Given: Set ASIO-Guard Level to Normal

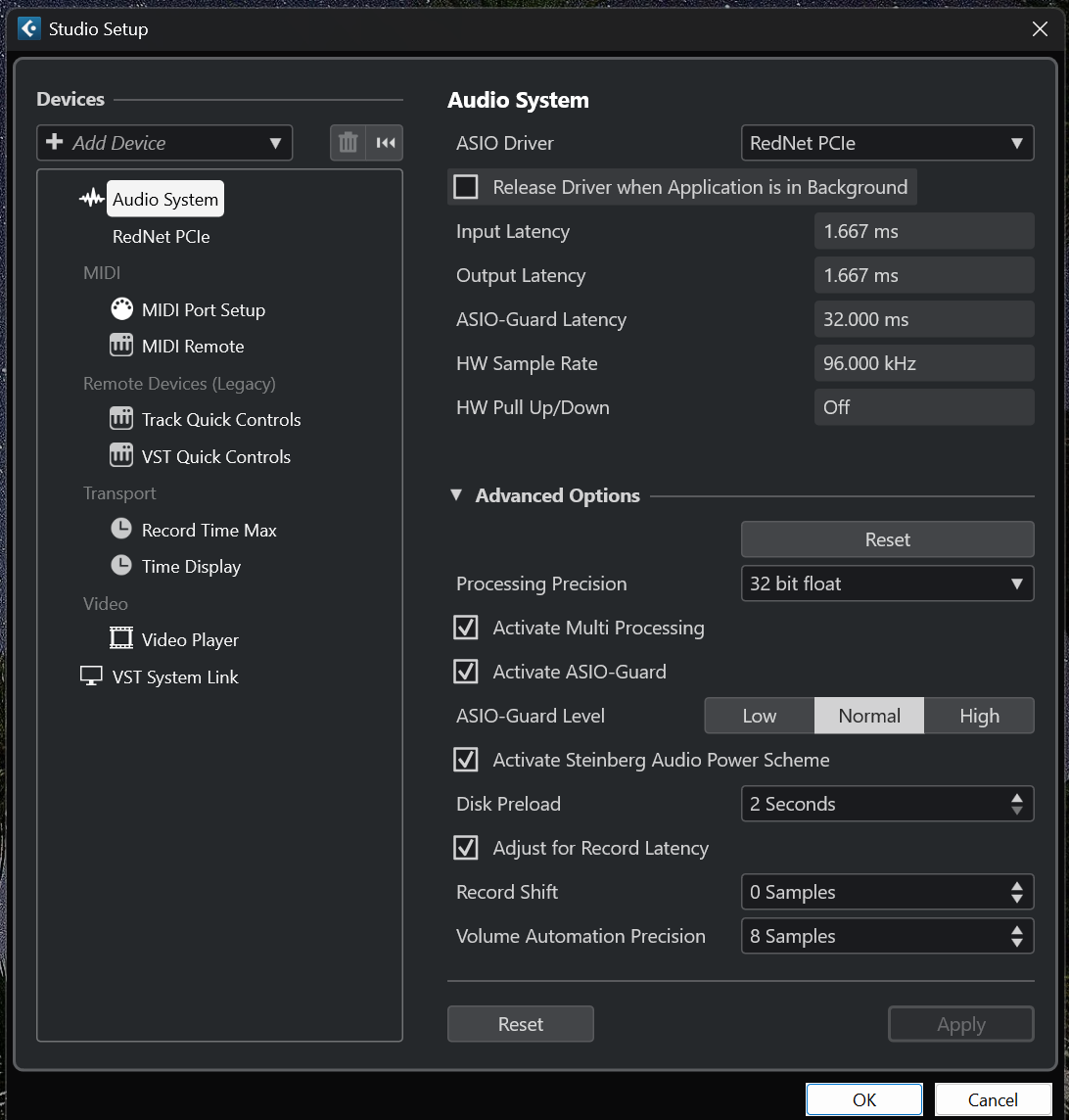Looking at the screenshot, I should pos(869,716).
